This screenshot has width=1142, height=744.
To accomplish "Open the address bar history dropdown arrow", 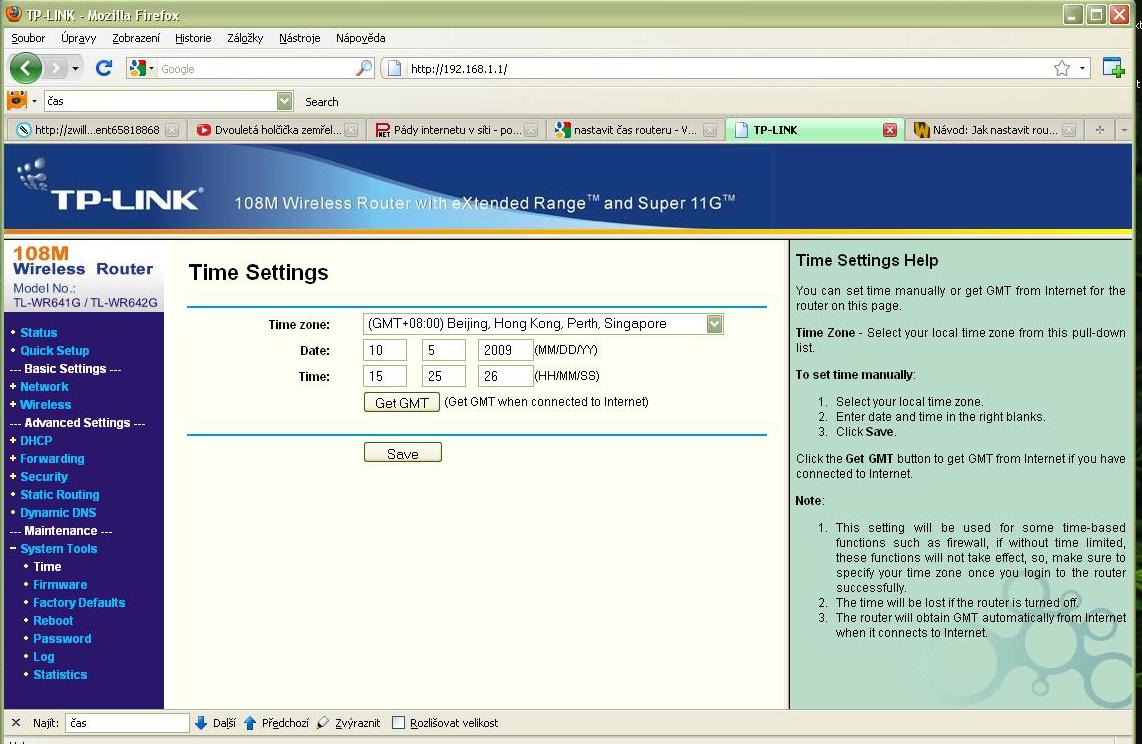I will 1082,68.
